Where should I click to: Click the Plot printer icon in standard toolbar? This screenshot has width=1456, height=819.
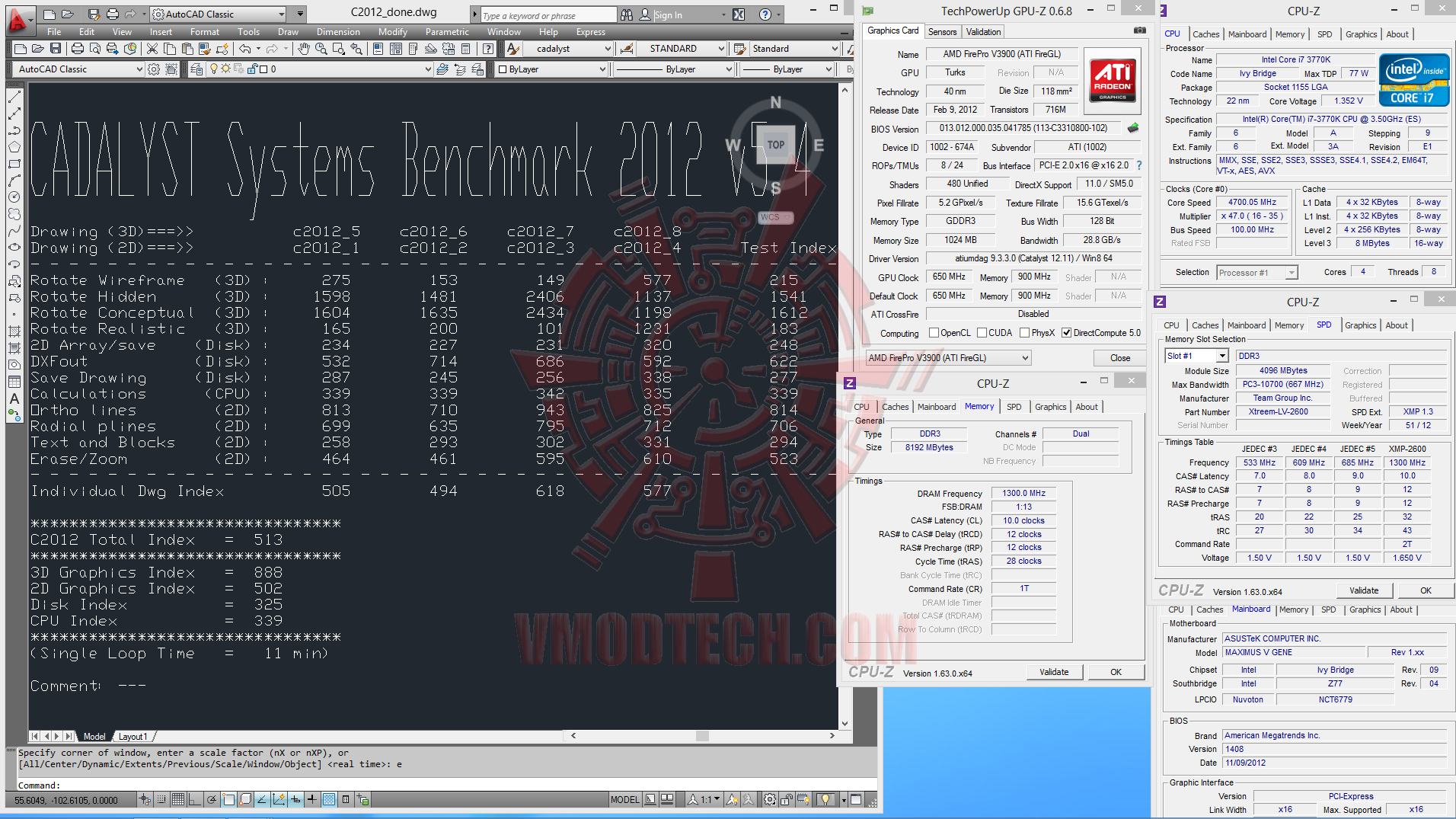coord(78,49)
